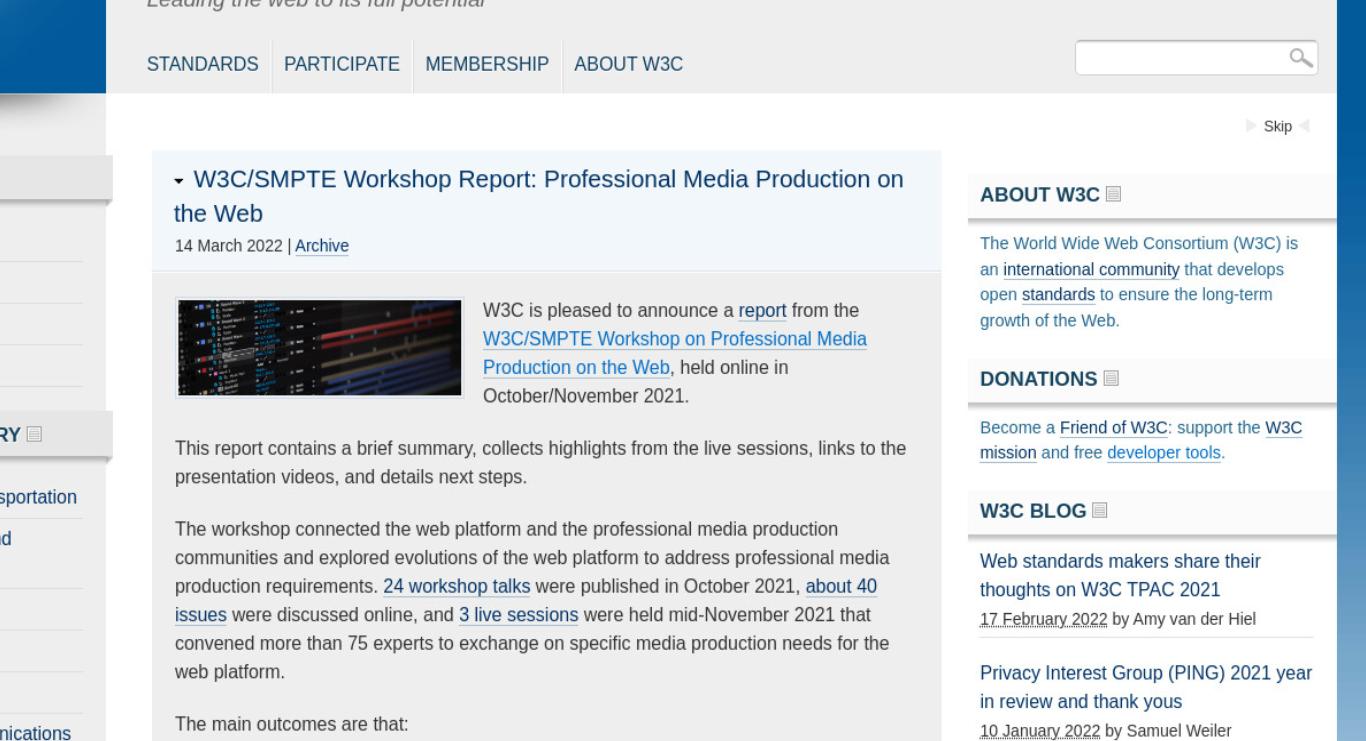
Task: Click the "DONATIONS" sidebar heading text
Action: click(1039, 379)
